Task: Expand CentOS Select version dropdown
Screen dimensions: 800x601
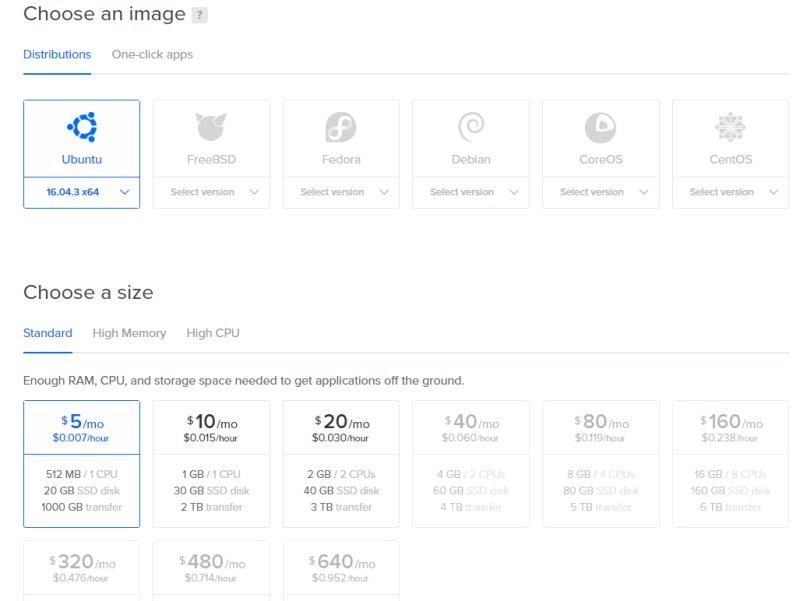Action: 731,192
